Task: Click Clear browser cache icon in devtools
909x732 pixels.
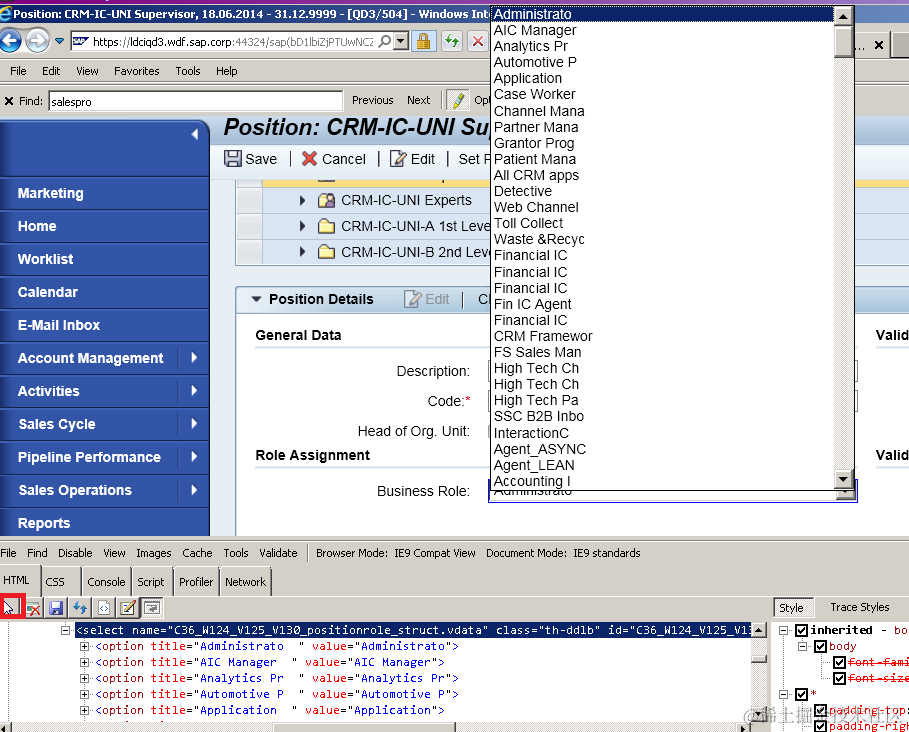Action: tap(34, 607)
